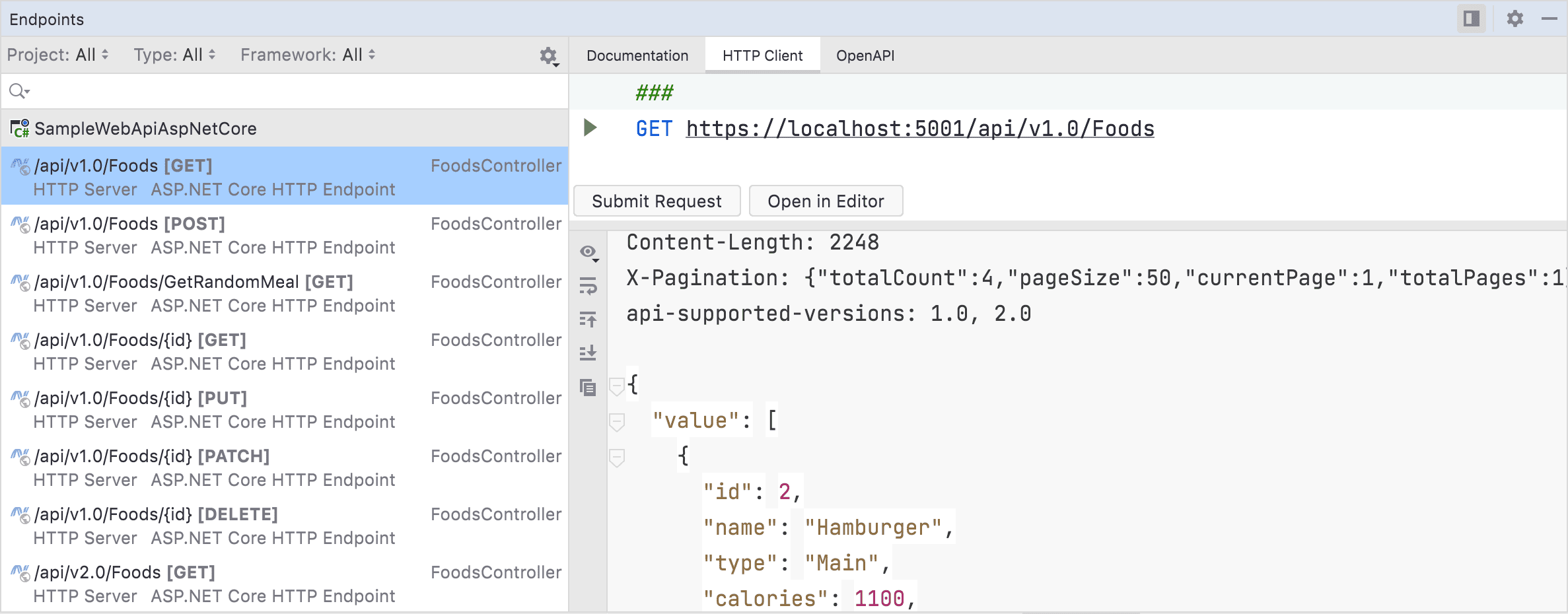
Task: Click the search magnifier in Endpoints panel
Action: coord(17,90)
